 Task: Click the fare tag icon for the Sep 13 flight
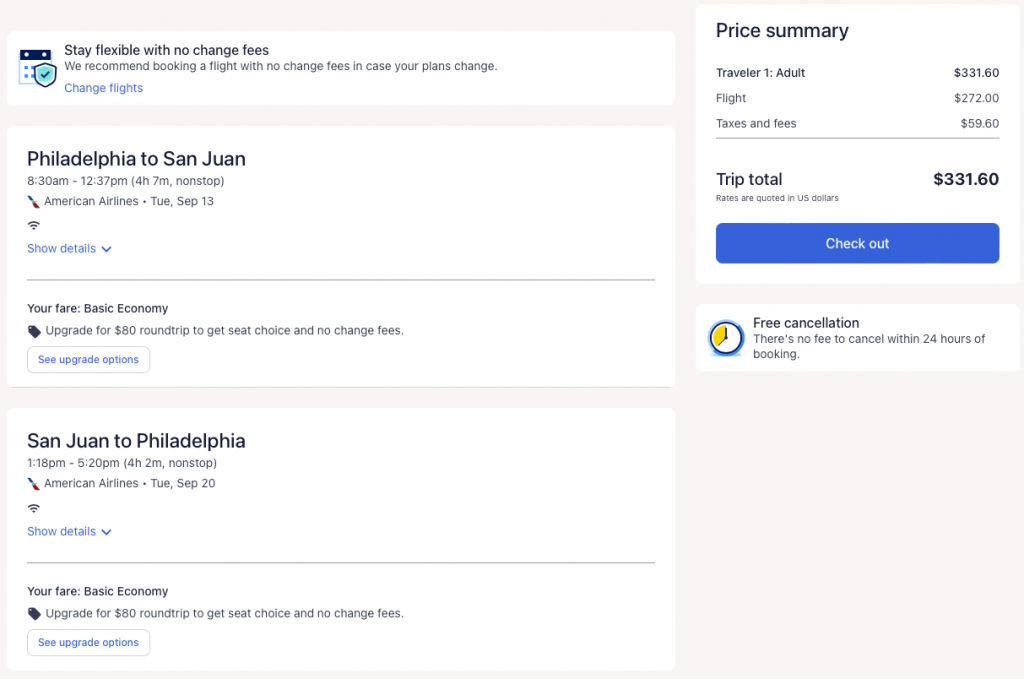click(34, 331)
